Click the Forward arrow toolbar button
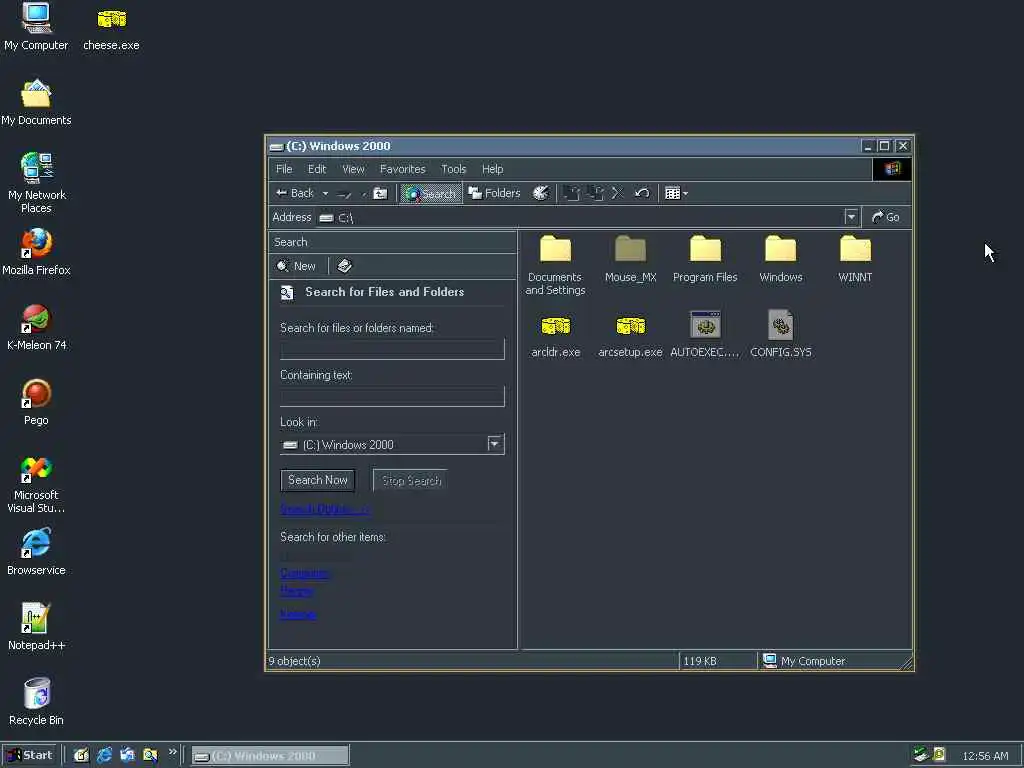The image size is (1024, 768). tap(344, 193)
